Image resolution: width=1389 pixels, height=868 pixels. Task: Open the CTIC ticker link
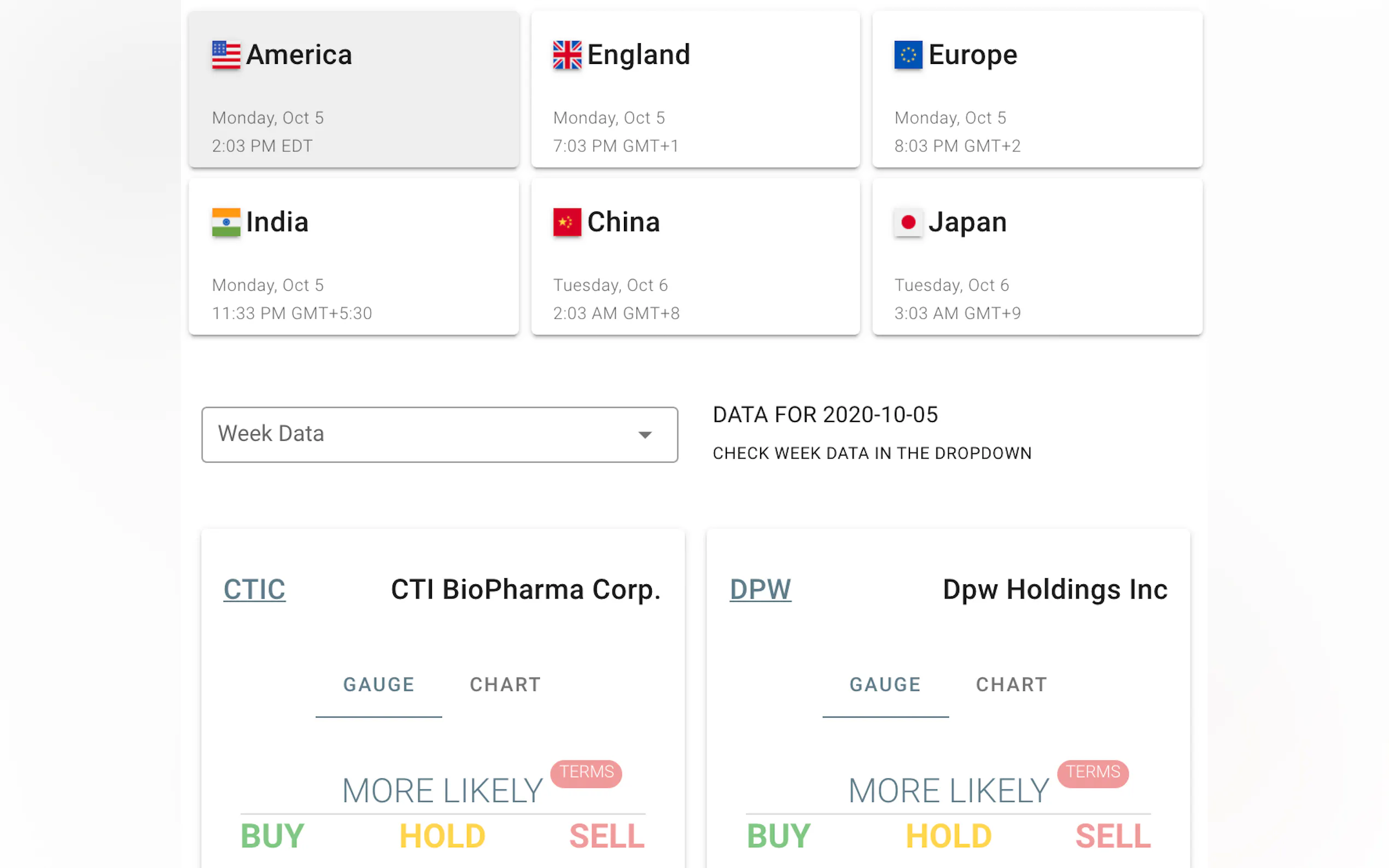pyautogui.click(x=254, y=590)
